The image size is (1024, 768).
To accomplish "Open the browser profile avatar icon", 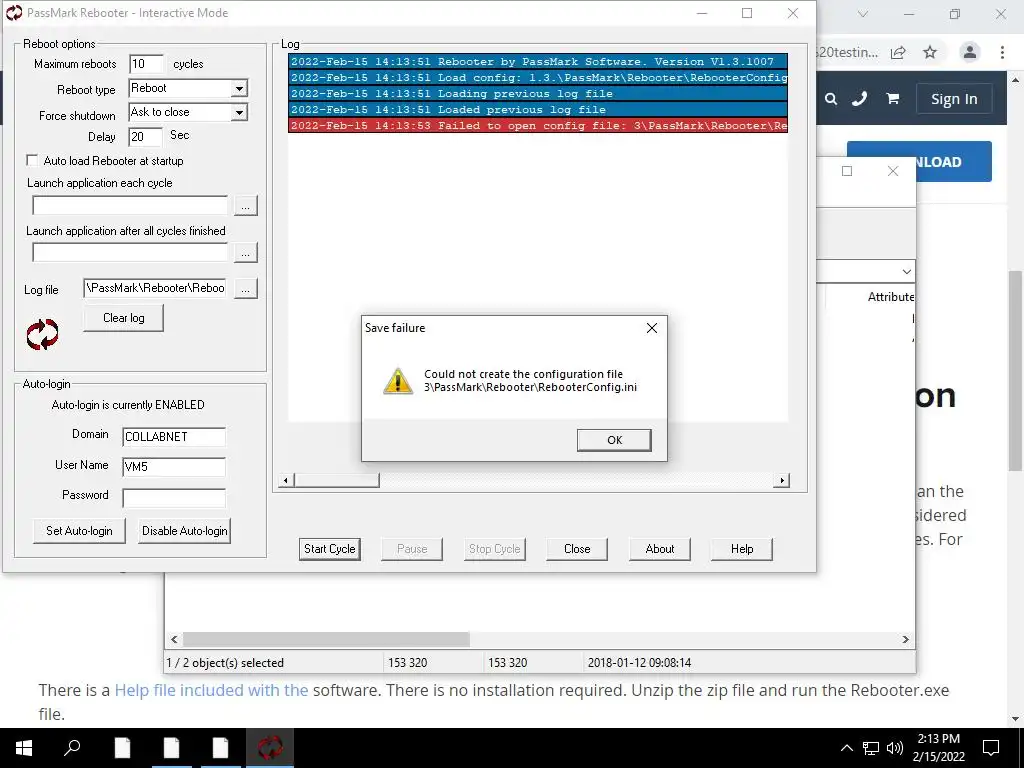I will click(x=970, y=52).
